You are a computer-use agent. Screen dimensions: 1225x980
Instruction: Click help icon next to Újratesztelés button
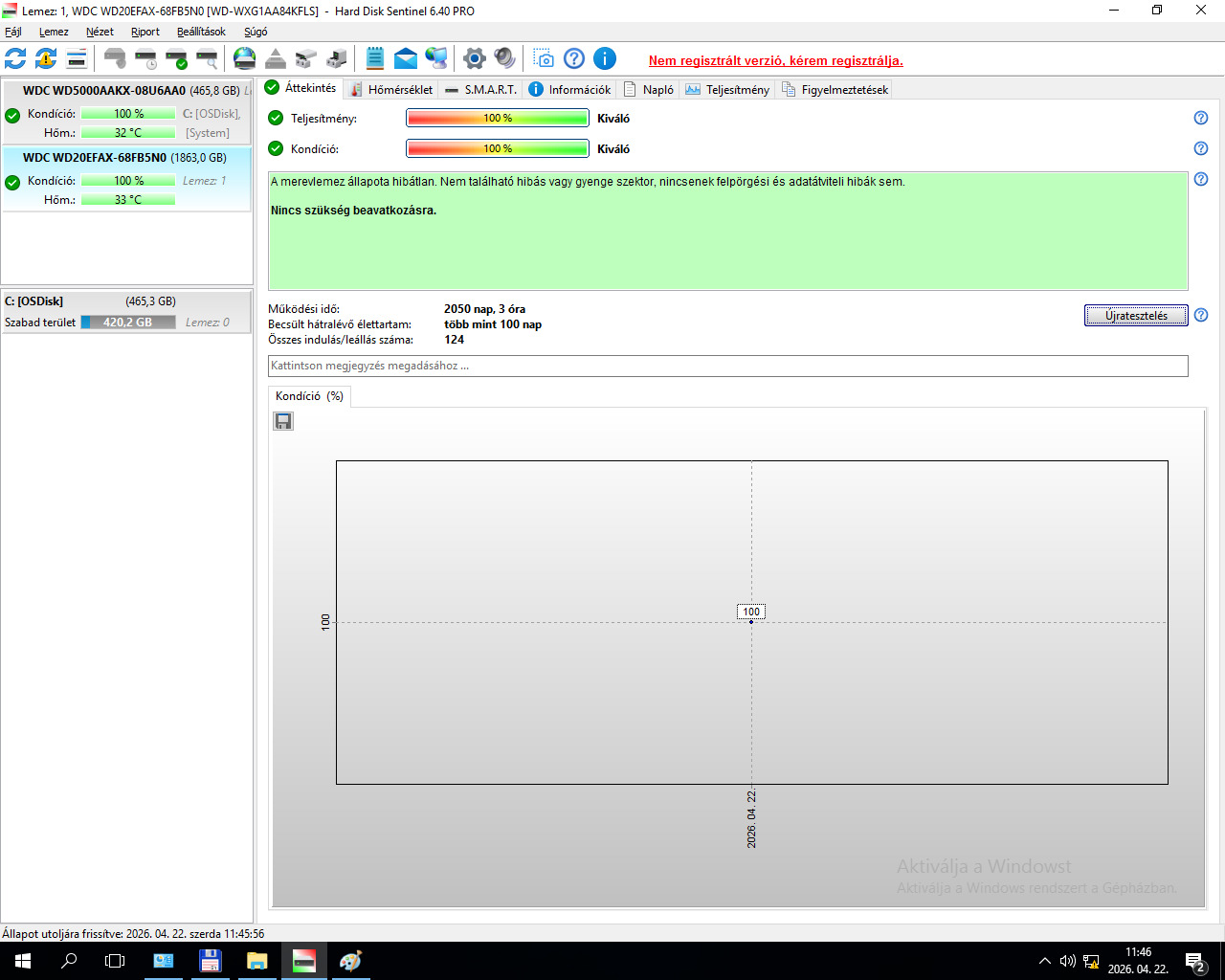click(x=1201, y=315)
